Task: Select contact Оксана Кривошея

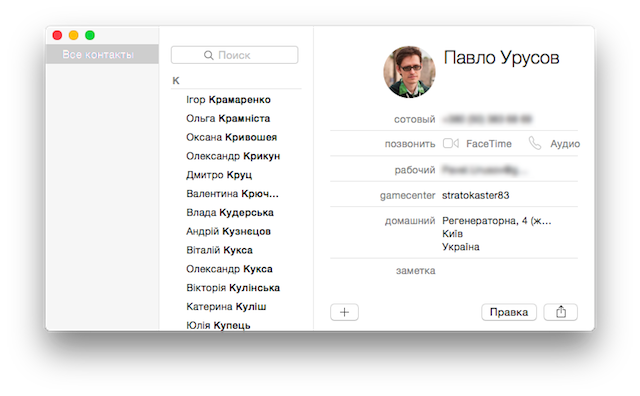Action: pyautogui.click(x=231, y=137)
